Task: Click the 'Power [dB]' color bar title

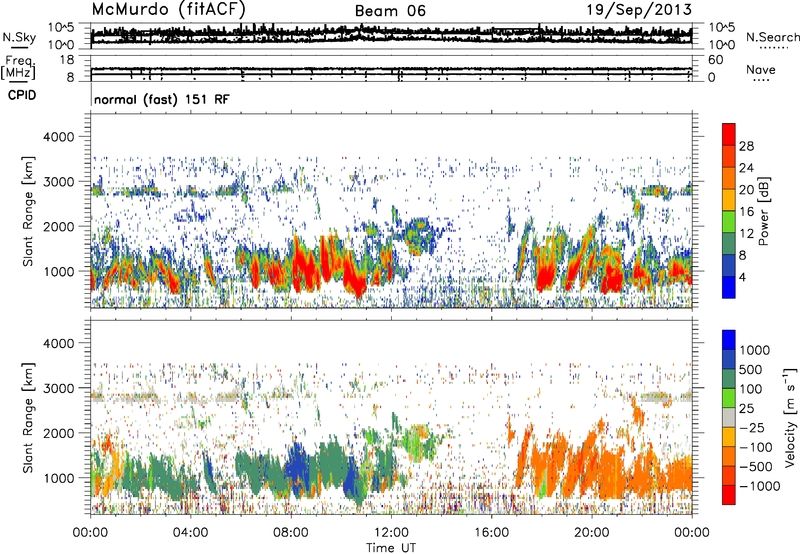Action: [763, 211]
